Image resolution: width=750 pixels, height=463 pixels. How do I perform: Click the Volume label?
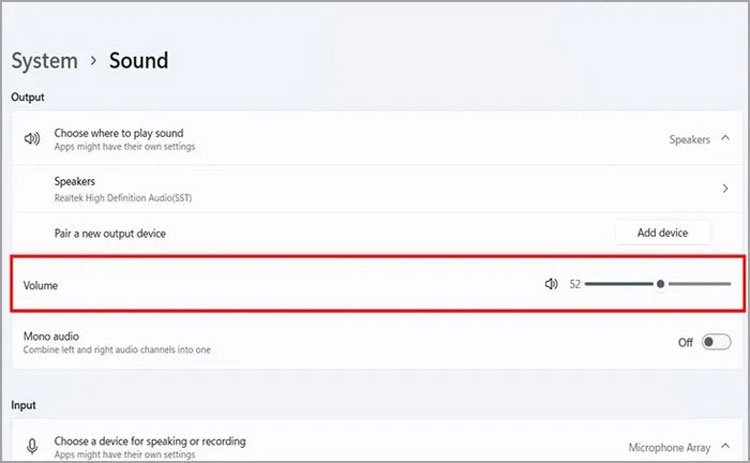tap(41, 285)
